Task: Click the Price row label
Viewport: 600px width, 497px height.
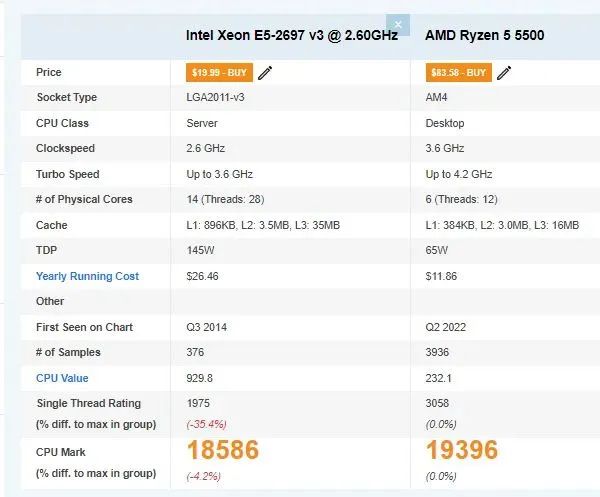Action: pyautogui.click(x=49, y=72)
